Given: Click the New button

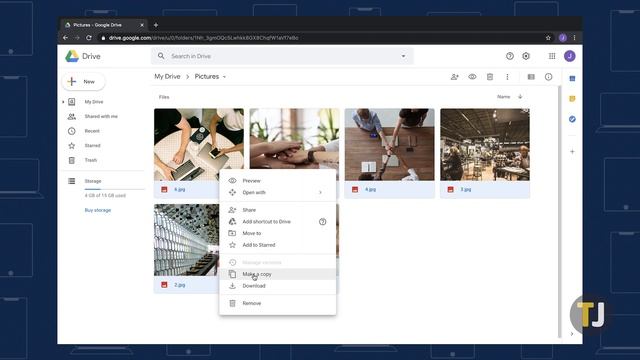Looking at the screenshot, I should 84,82.
